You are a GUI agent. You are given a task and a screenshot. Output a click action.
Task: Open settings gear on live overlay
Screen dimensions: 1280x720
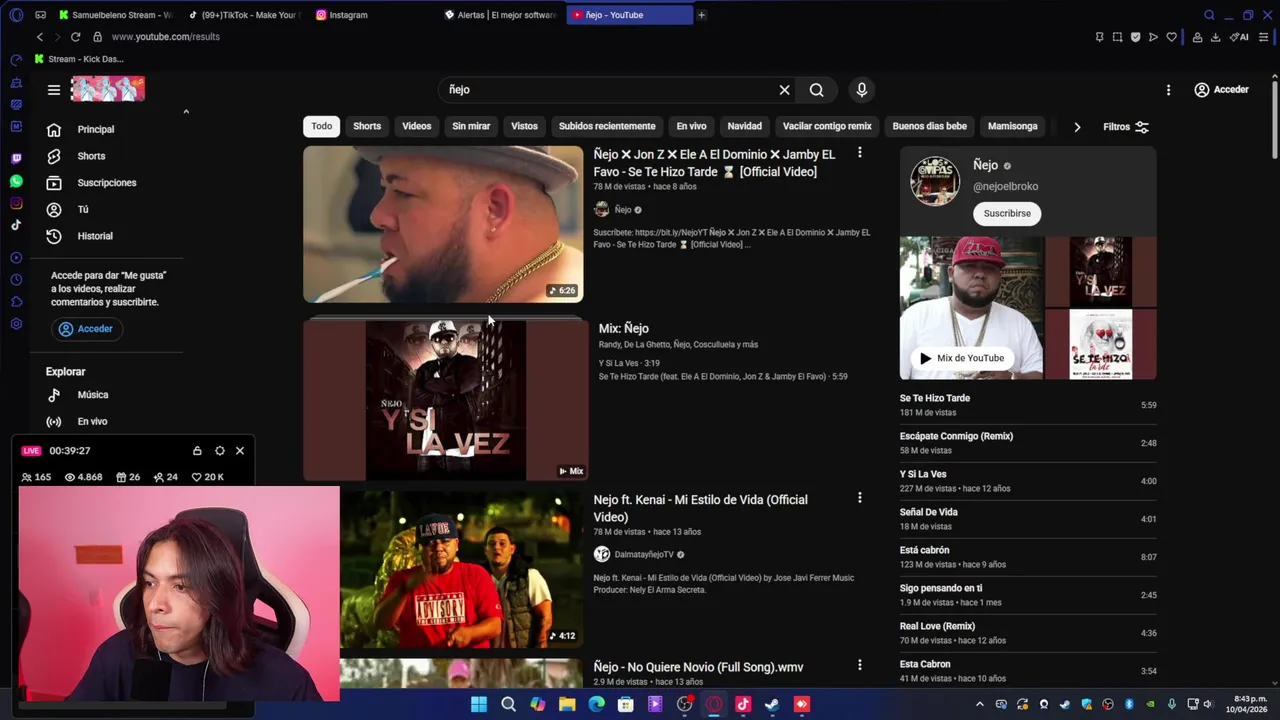220,451
